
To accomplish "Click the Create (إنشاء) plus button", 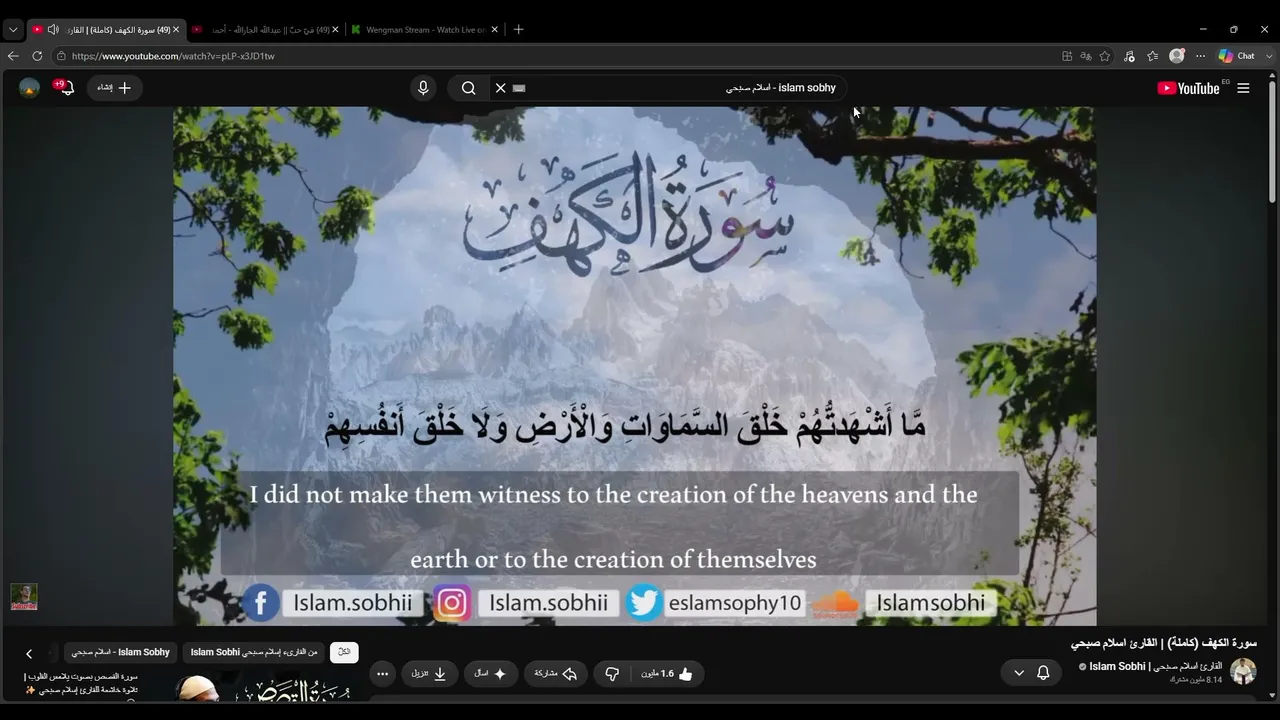I will click(115, 88).
